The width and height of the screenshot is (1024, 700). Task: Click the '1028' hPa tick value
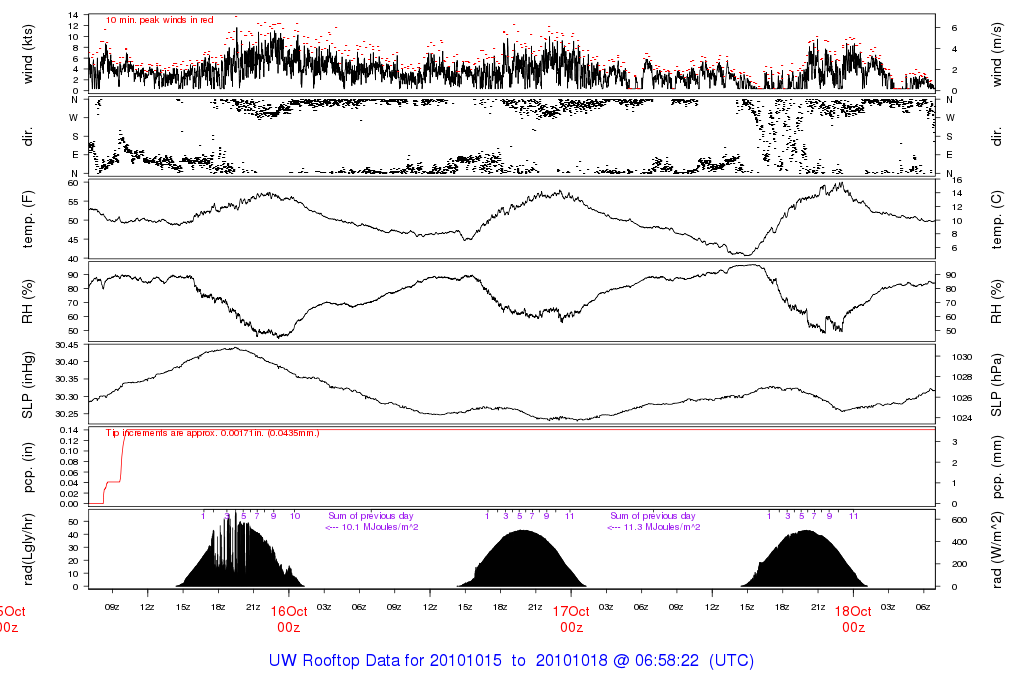963,377
